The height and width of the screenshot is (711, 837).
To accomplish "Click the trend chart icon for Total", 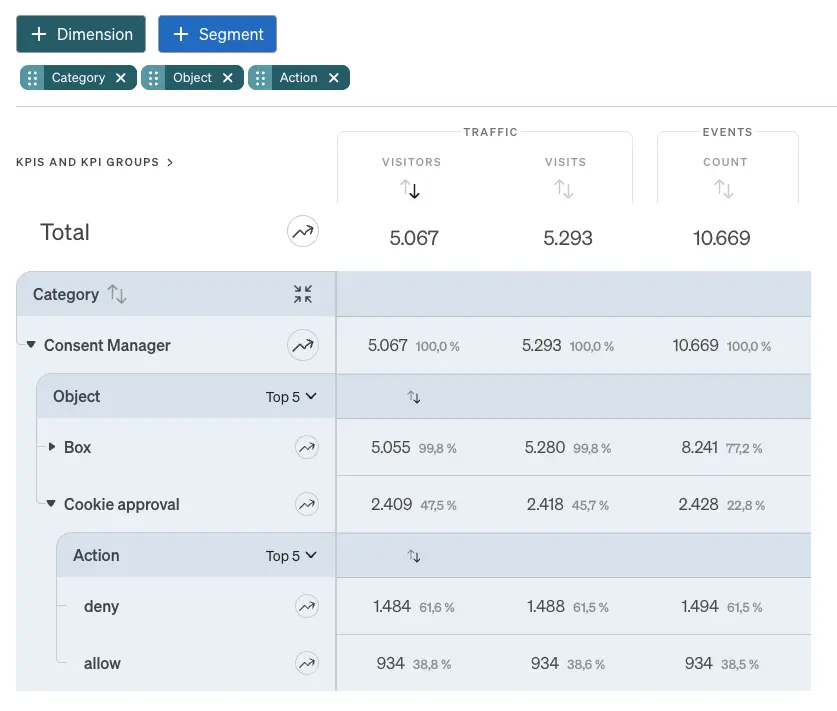I will pyautogui.click(x=302, y=232).
